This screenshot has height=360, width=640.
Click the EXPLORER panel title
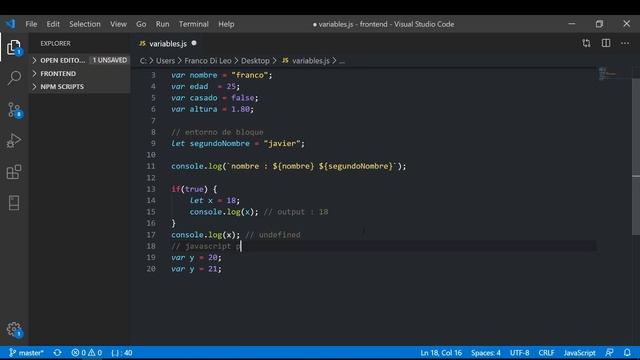click(x=56, y=43)
